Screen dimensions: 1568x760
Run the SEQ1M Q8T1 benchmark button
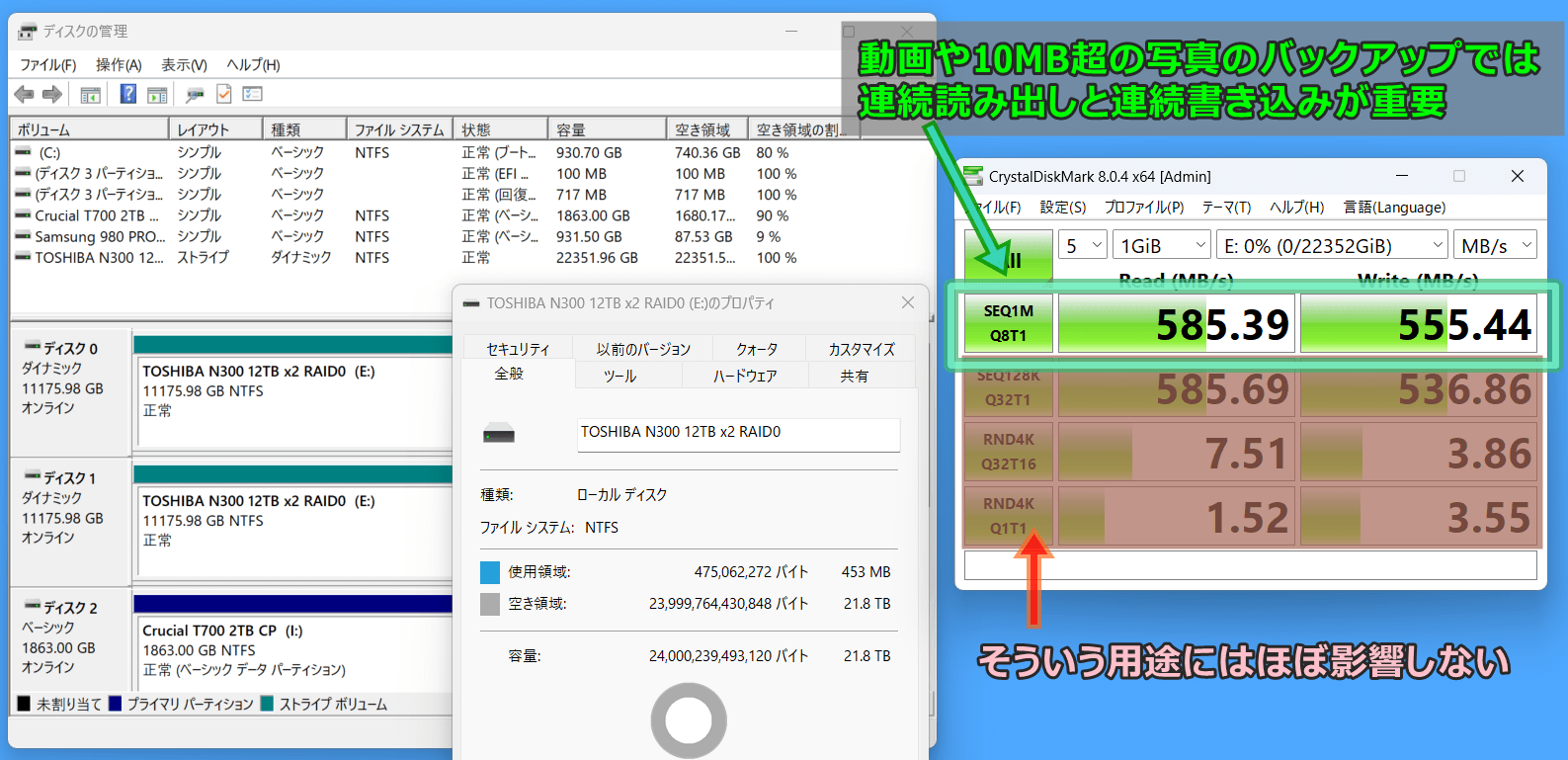[x=1009, y=323]
